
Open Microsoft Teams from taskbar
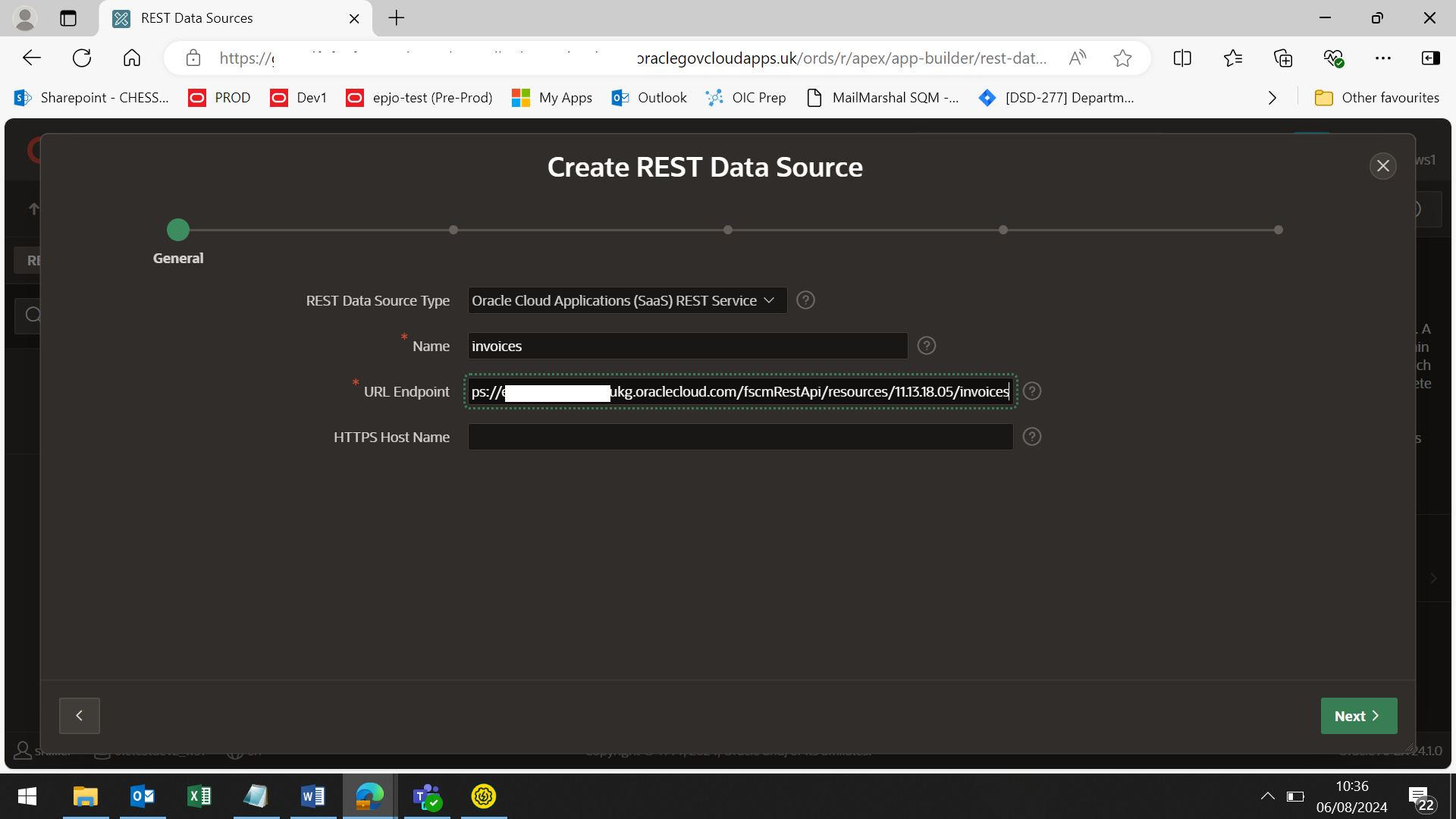pyautogui.click(x=427, y=796)
